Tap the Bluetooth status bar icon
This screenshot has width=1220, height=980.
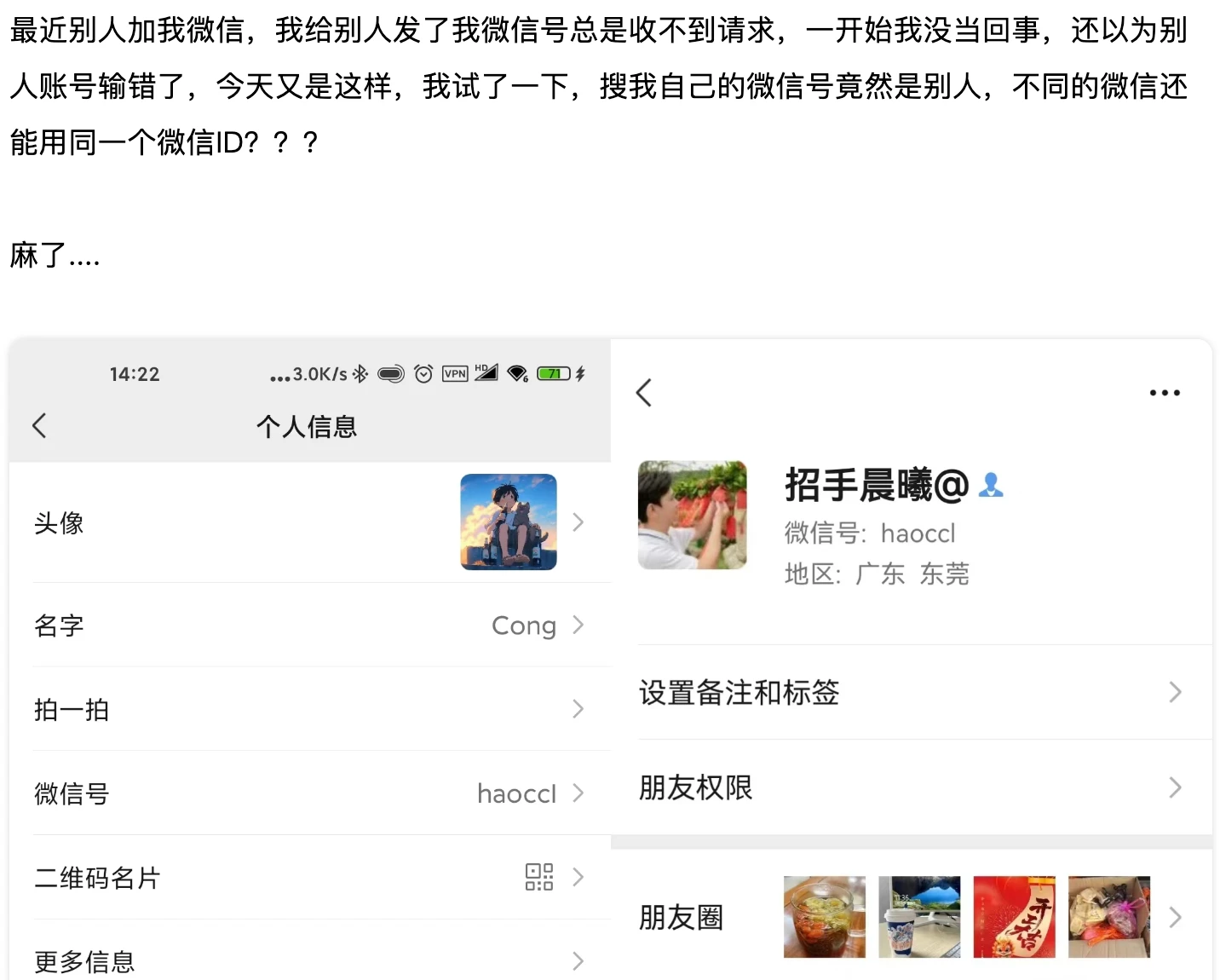tap(361, 374)
